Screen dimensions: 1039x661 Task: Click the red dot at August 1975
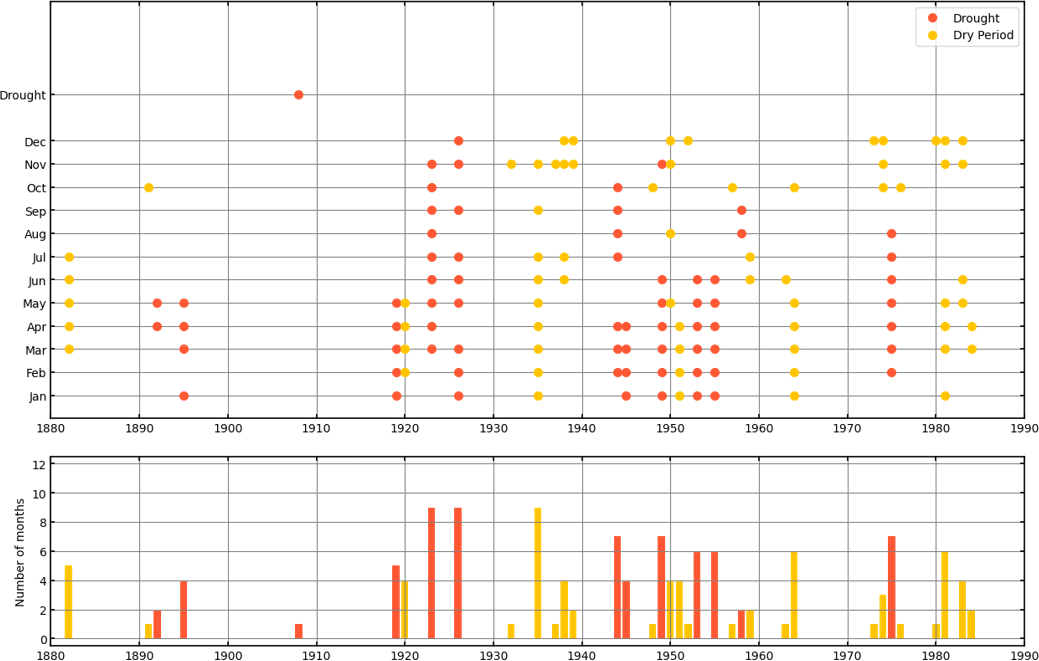[891, 234]
